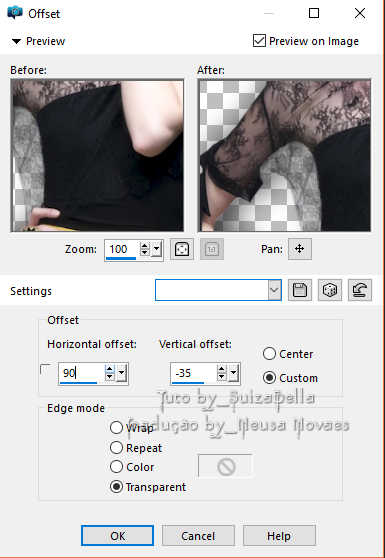This screenshot has height=558, width=385.
Task: Click the OK button
Action: (117, 536)
